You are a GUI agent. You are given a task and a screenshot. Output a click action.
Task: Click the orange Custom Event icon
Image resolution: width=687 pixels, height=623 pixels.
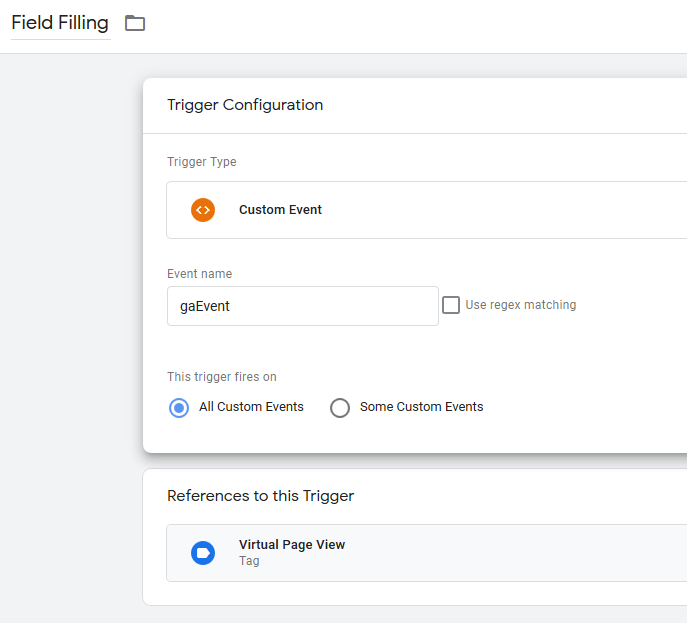click(x=203, y=210)
